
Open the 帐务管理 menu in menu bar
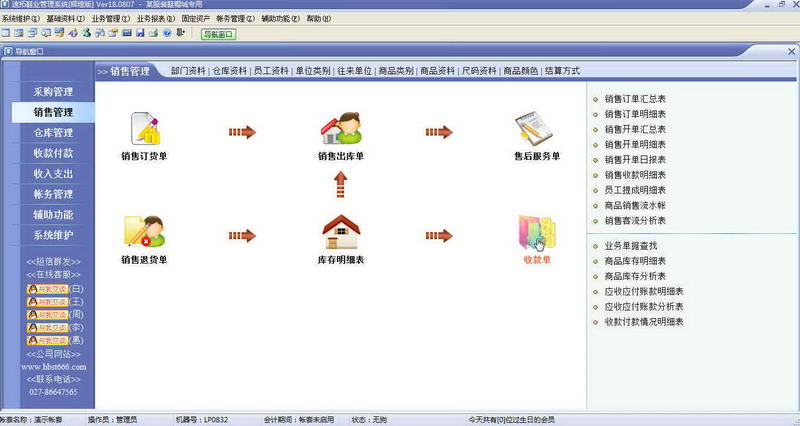pos(235,18)
